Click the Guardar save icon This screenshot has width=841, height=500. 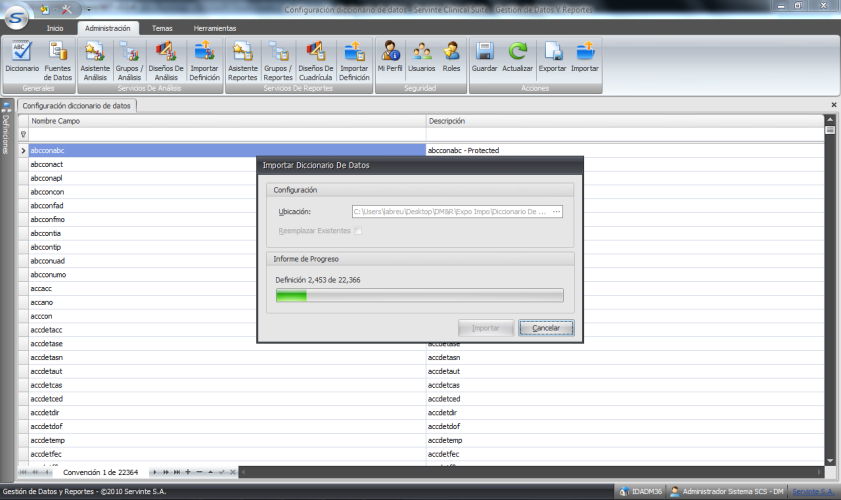click(x=484, y=58)
